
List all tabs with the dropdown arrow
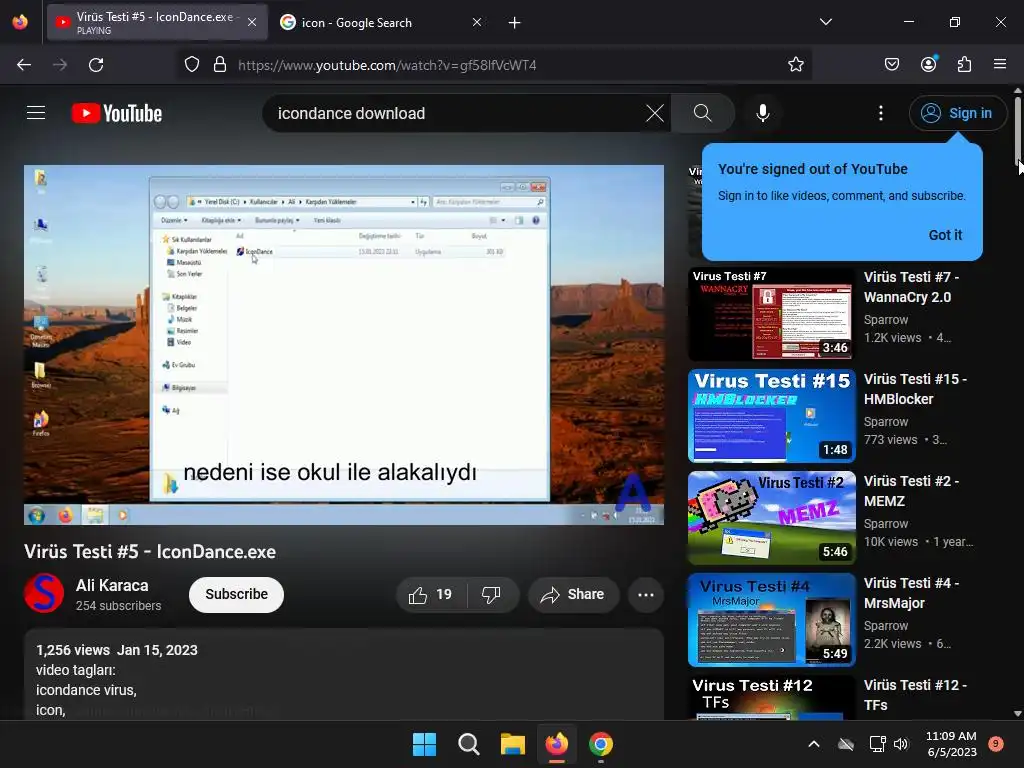pos(825,22)
